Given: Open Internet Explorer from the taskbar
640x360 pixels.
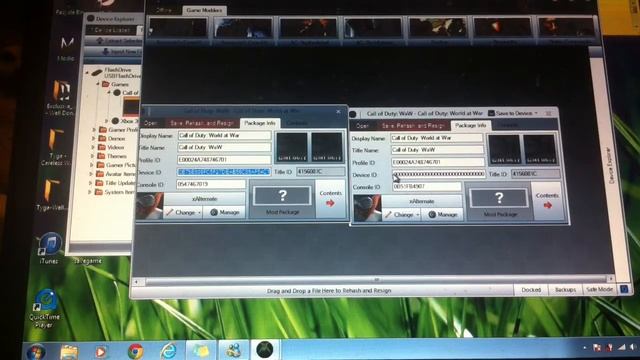Looking at the screenshot, I should [x=168, y=351].
